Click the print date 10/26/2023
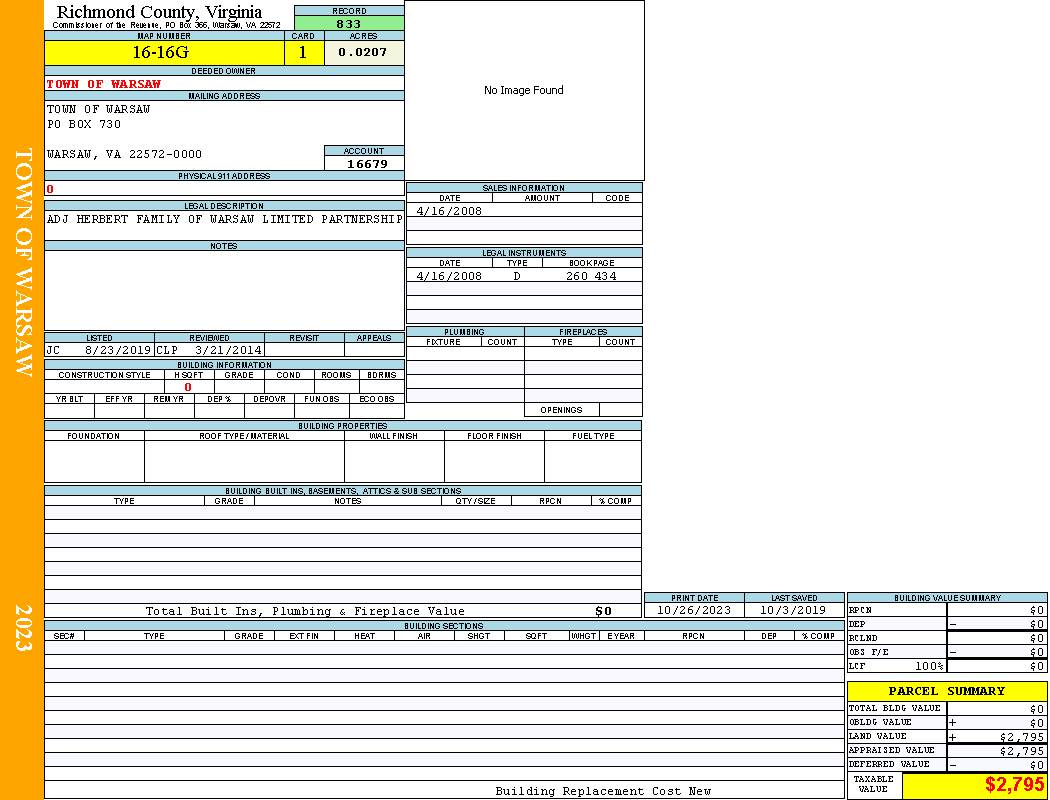Image resolution: width=1050 pixels, height=800 pixels. coord(694,610)
